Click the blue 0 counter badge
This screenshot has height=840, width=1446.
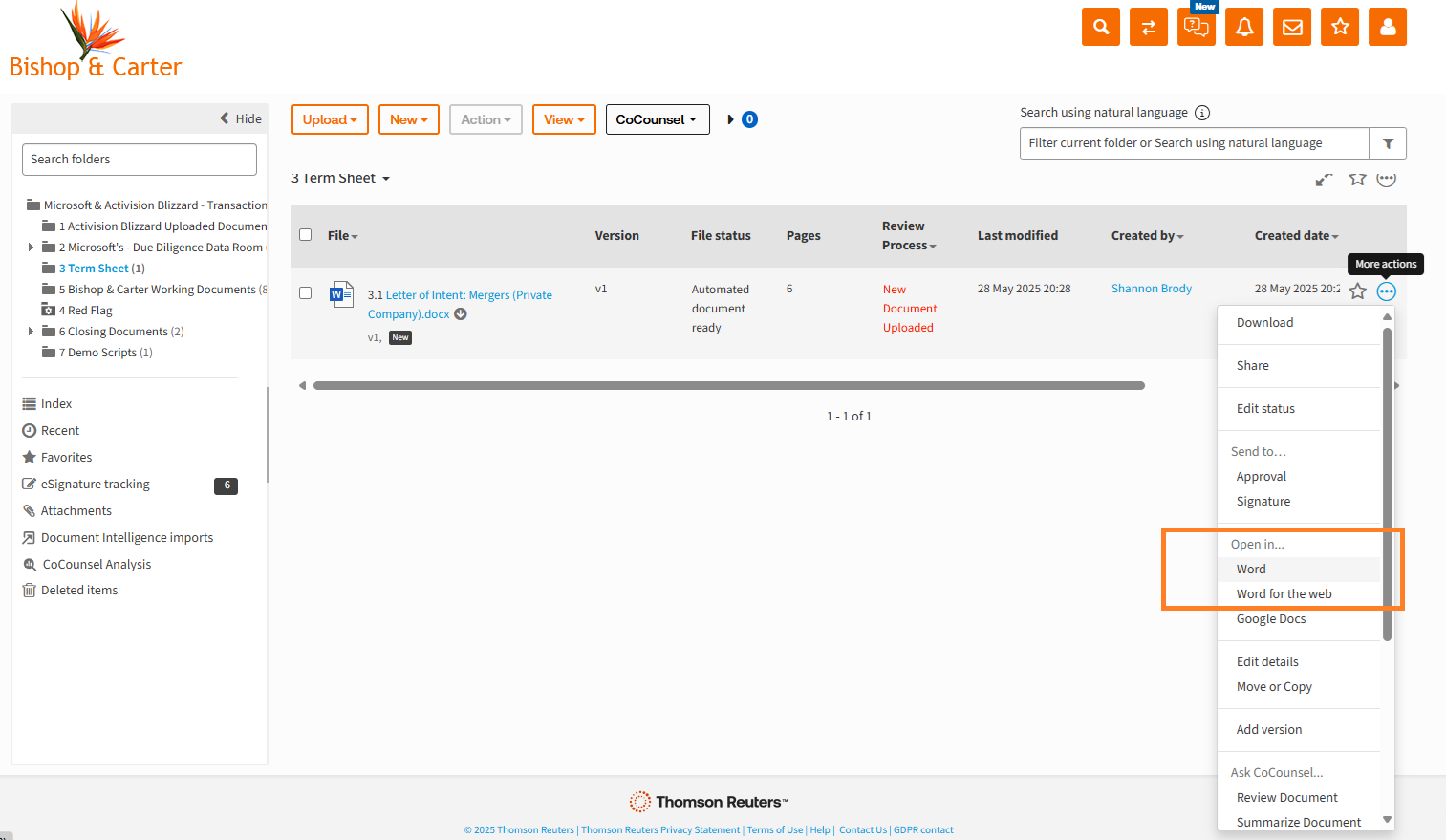pos(750,119)
